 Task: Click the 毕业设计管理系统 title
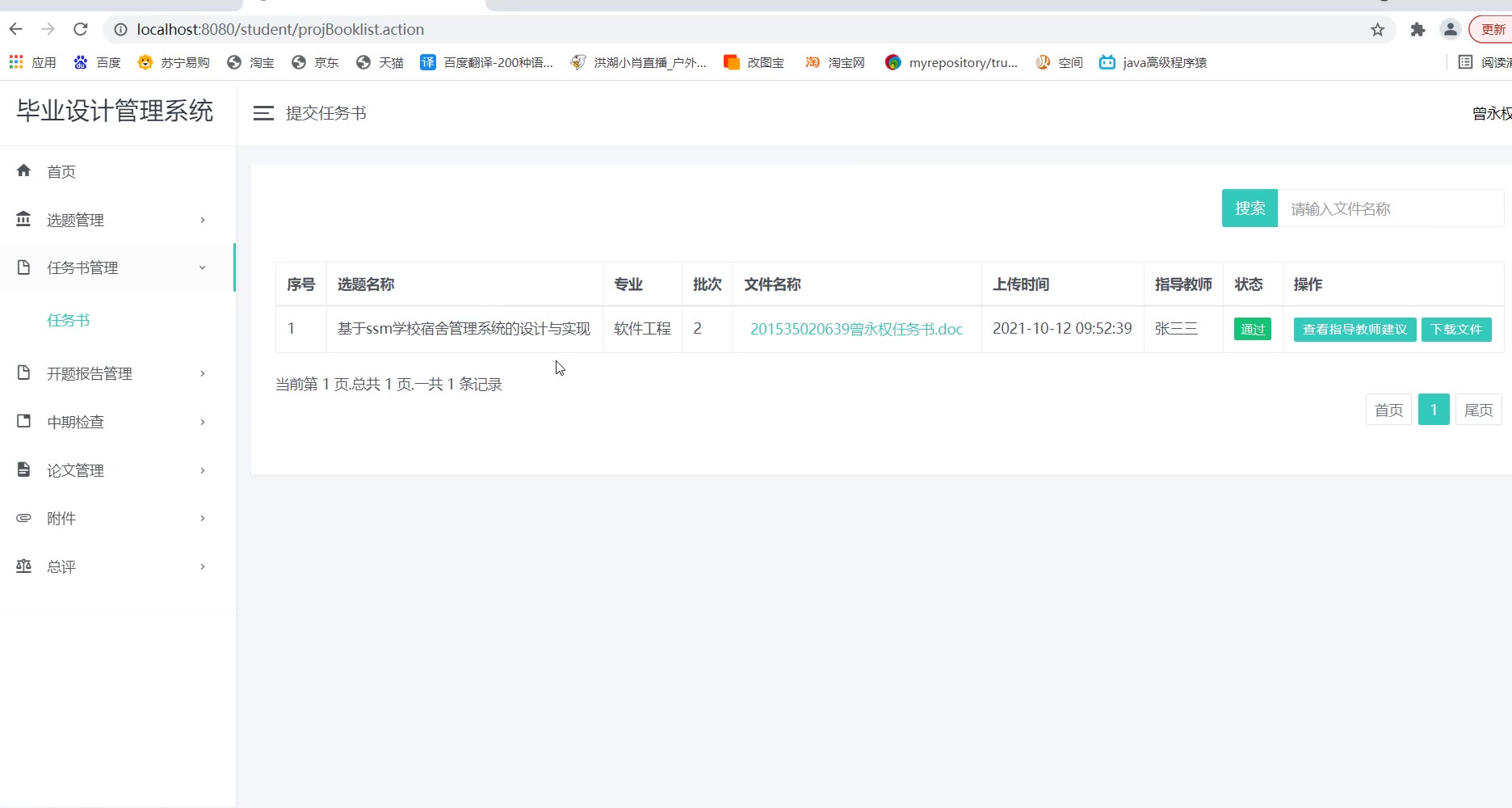click(x=115, y=111)
